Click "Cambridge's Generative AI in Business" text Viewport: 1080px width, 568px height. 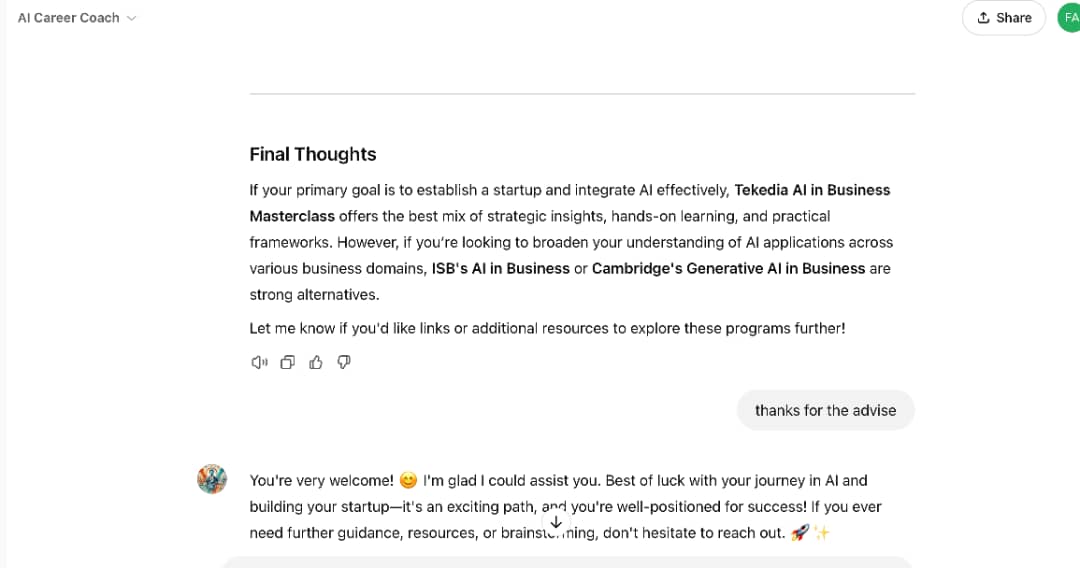coord(728,268)
